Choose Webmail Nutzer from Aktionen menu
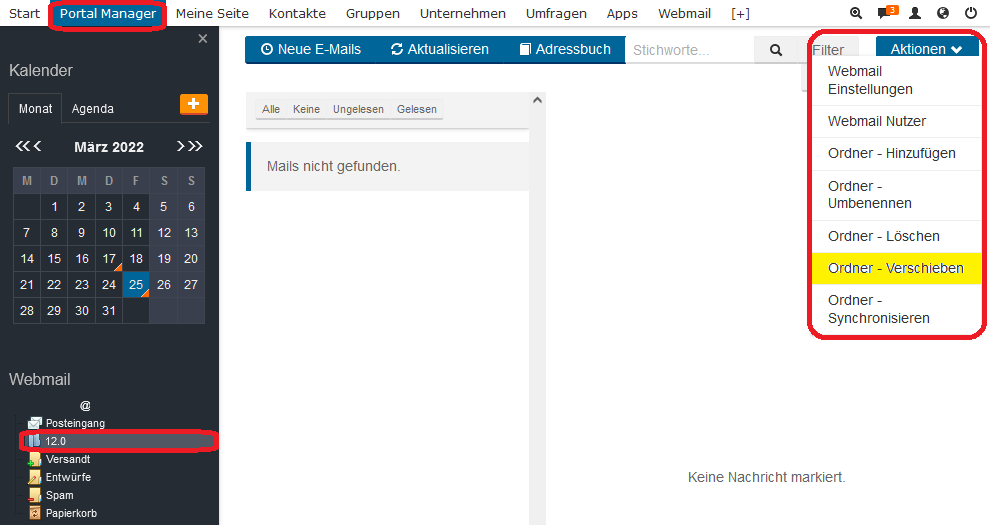990x525 pixels. click(896, 121)
